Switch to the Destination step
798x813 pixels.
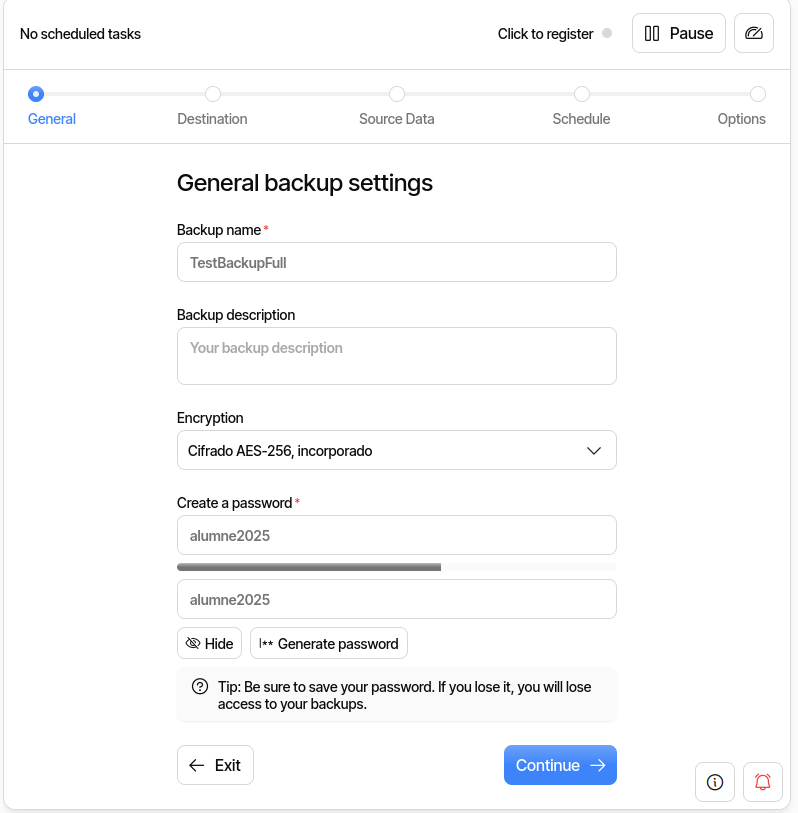coord(212,94)
